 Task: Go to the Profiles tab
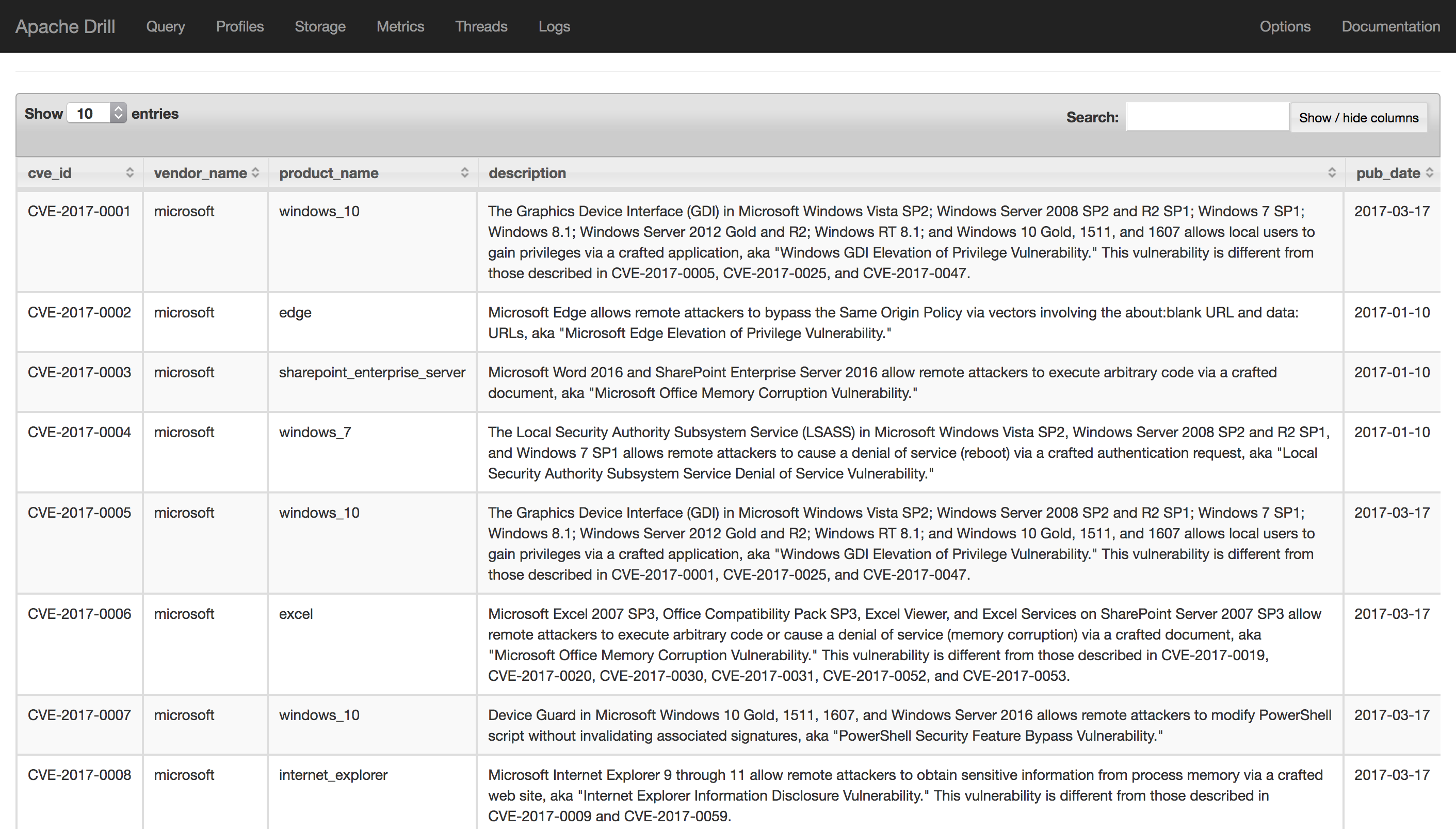[239, 26]
